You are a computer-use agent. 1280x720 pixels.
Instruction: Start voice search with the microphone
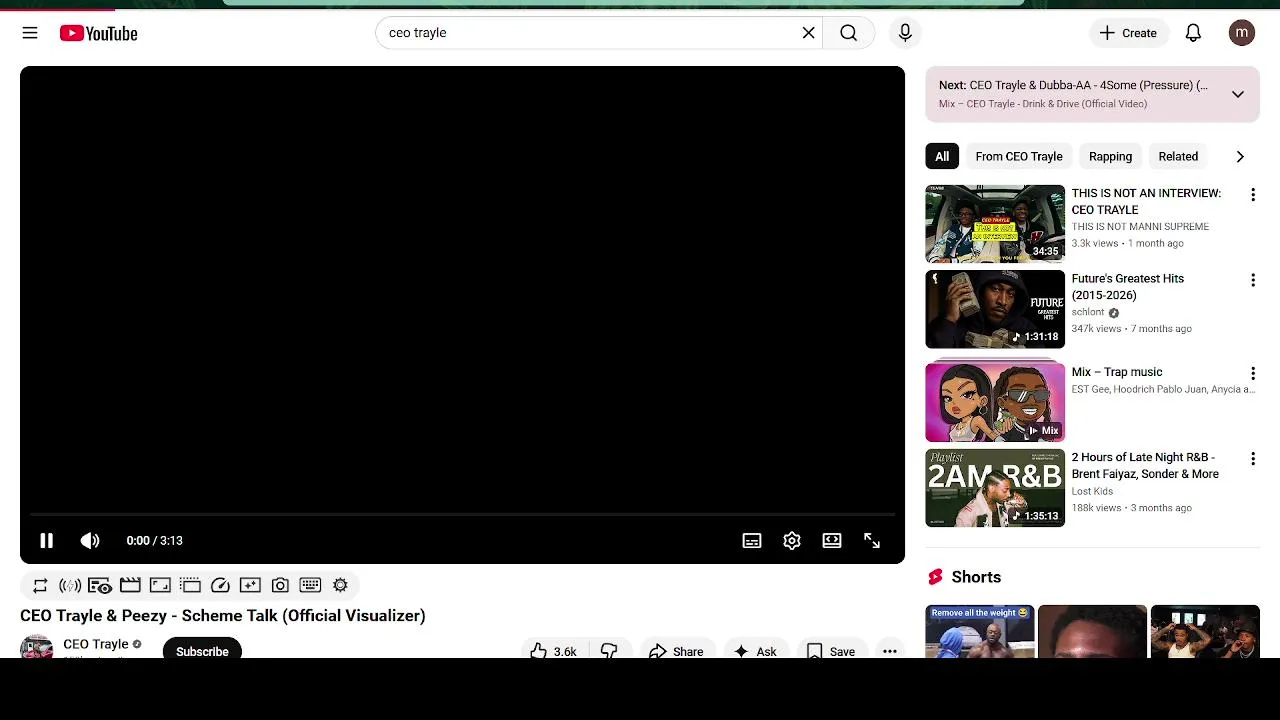(x=905, y=33)
